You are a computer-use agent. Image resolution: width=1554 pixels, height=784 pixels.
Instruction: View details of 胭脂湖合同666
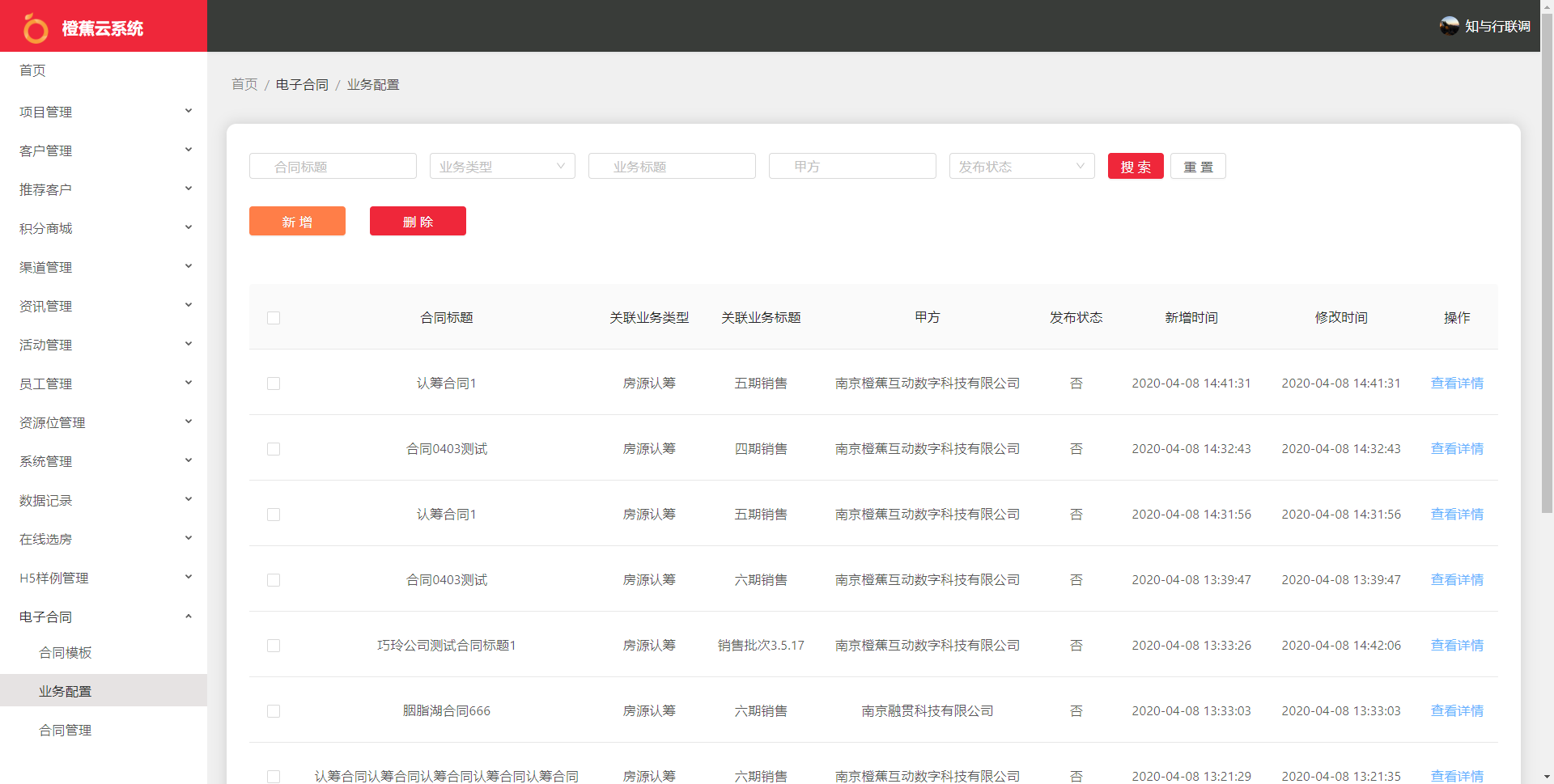(x=1457, y=711)
